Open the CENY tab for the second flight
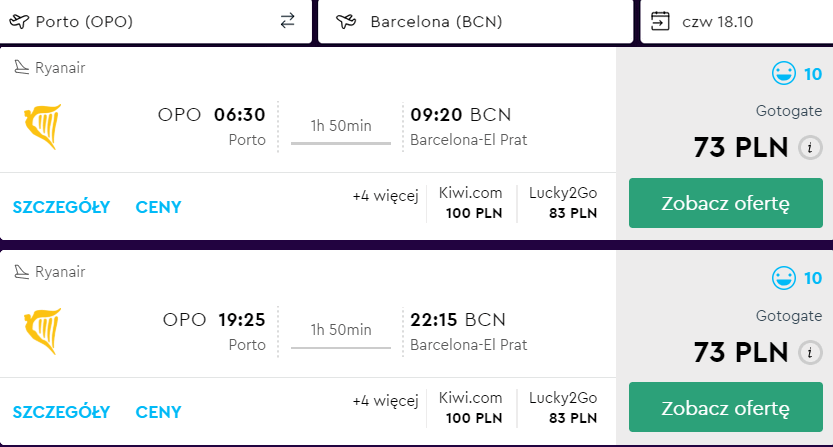This screenshot has height=447, width=833. pos(159,411)
